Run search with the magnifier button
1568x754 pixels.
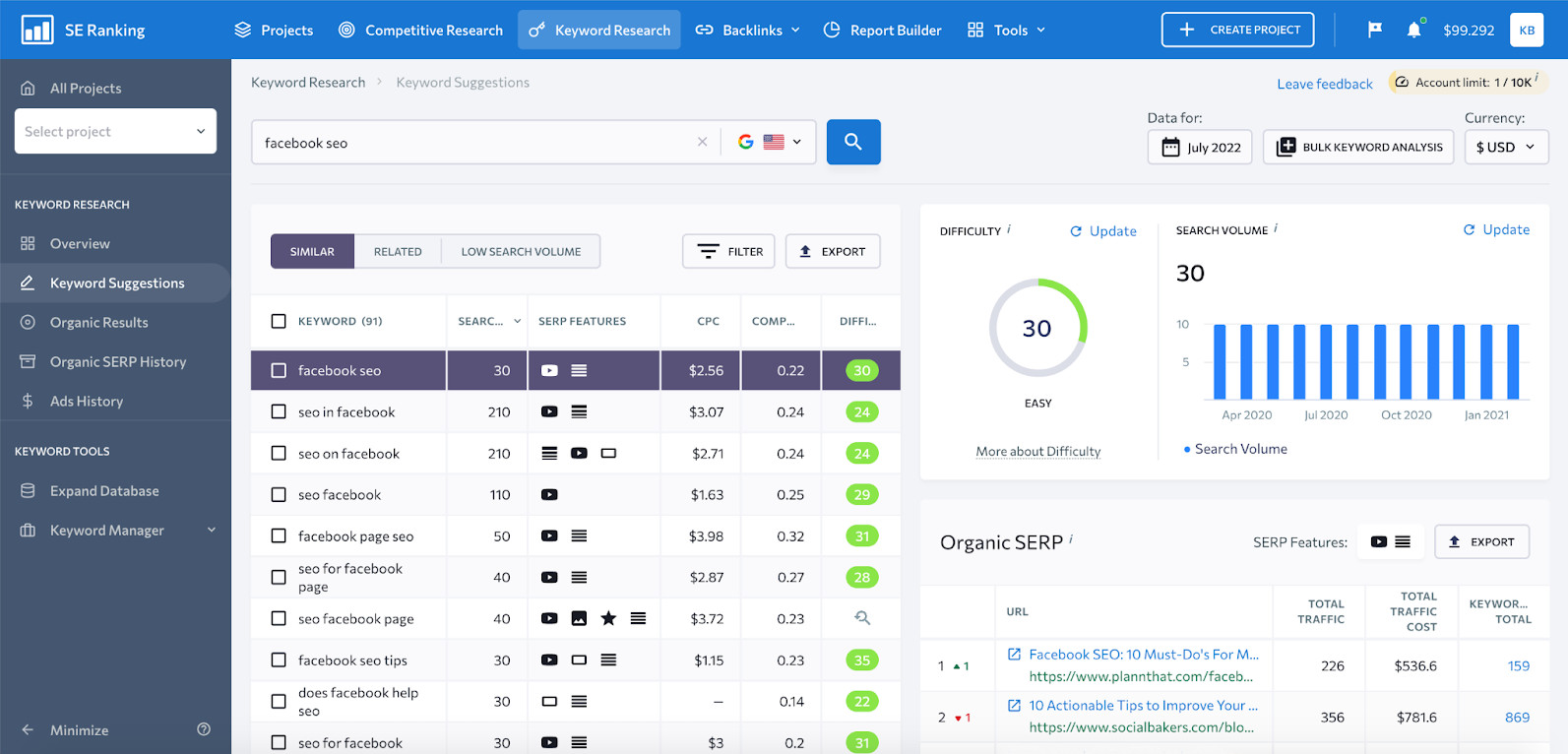(x=853, y=142)
